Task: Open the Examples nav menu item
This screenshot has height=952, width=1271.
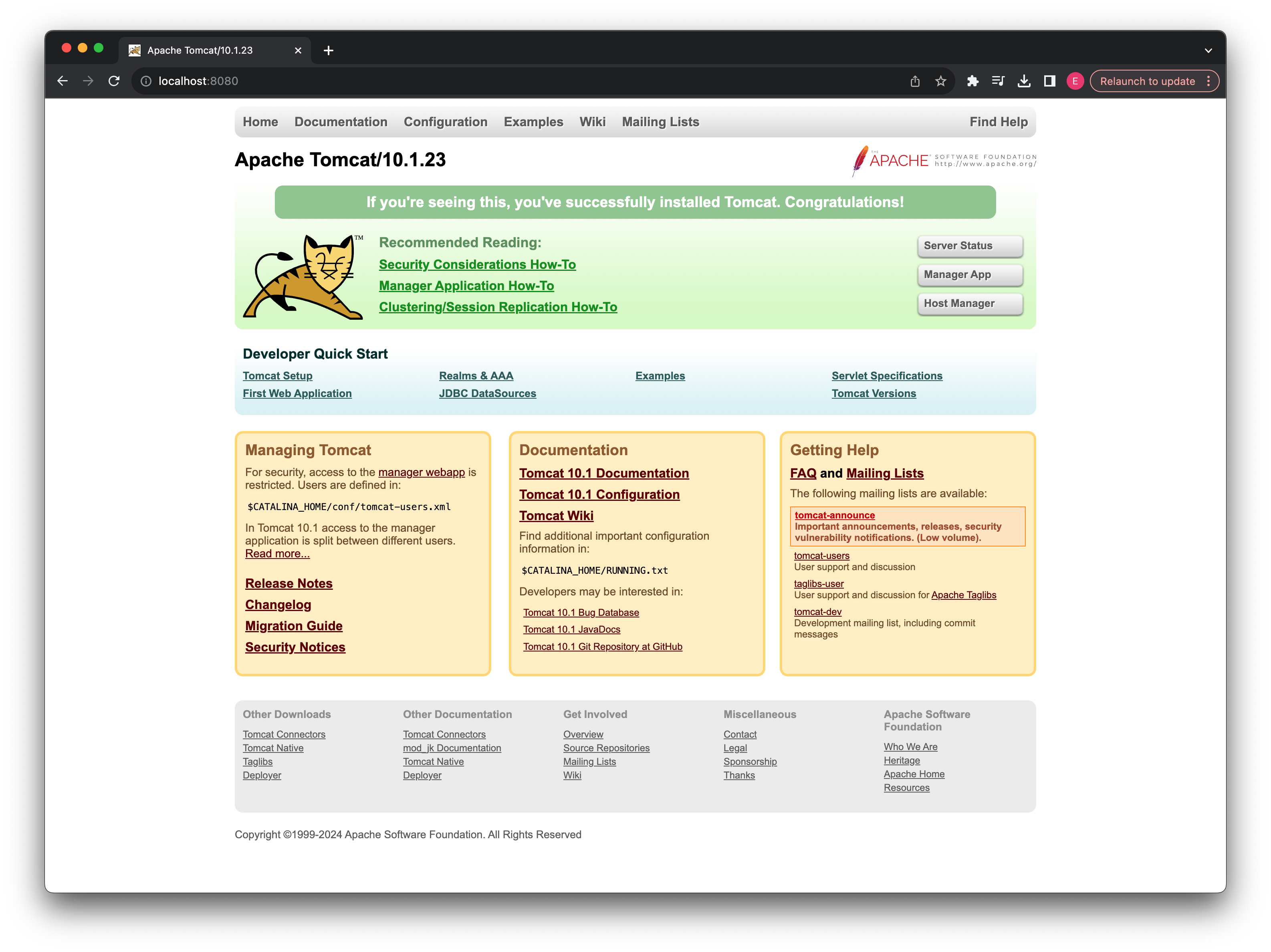Action: pos(533,122)
